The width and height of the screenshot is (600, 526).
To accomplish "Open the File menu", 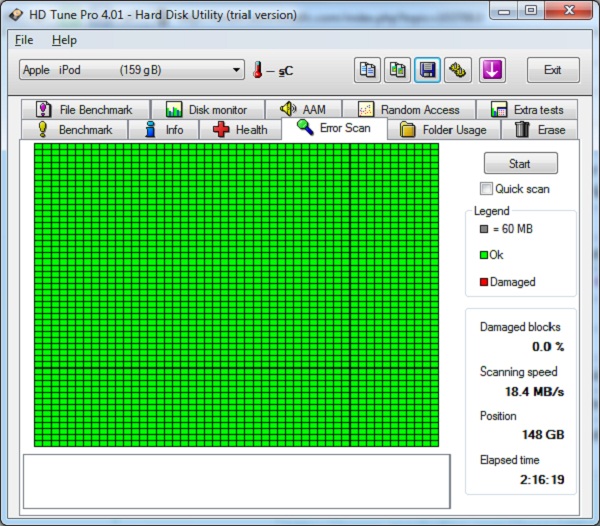I will (24, 40).
